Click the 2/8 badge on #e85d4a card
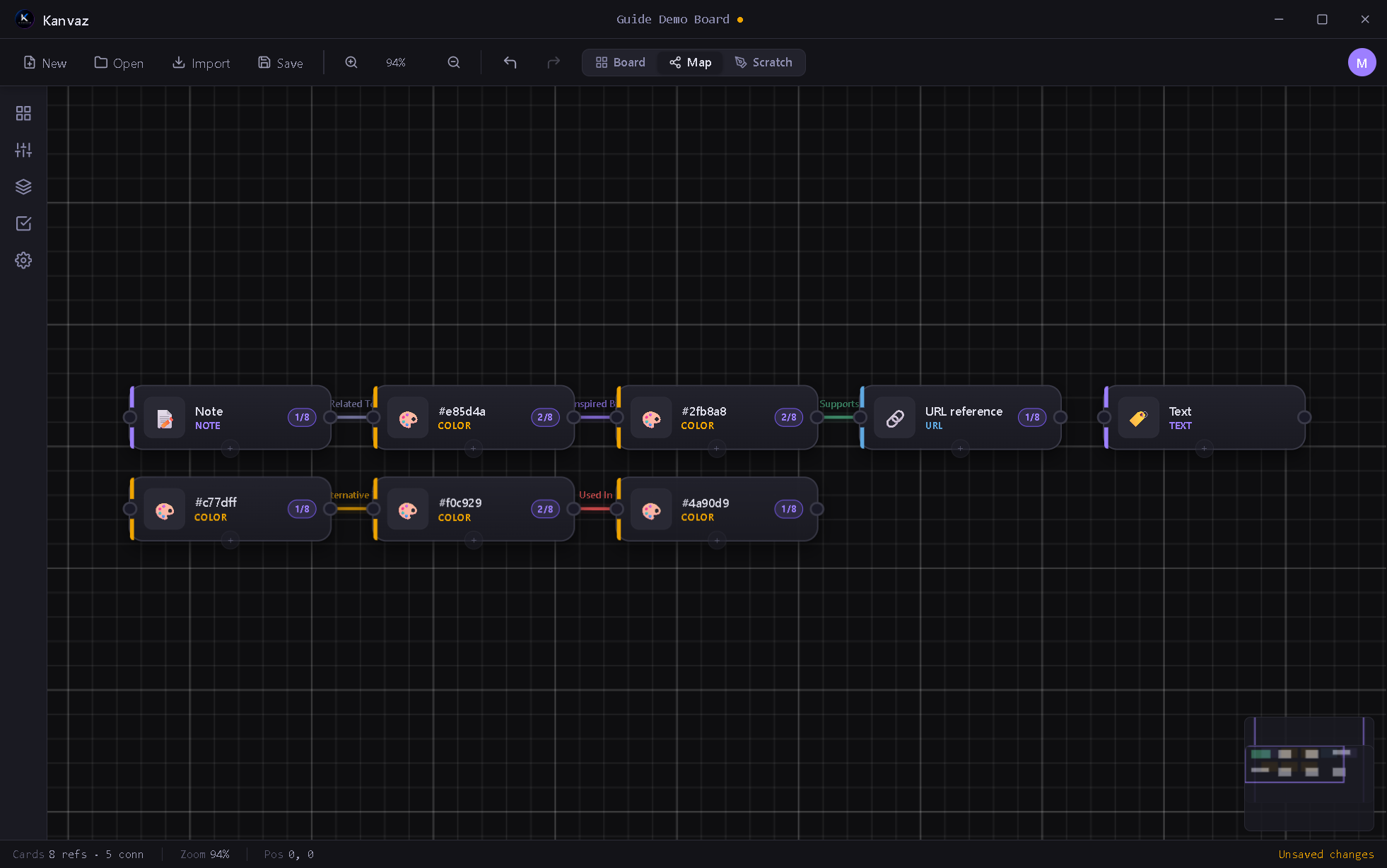Image resolution: width=1387 pixels, height=868 pixels. pos(545,418)
